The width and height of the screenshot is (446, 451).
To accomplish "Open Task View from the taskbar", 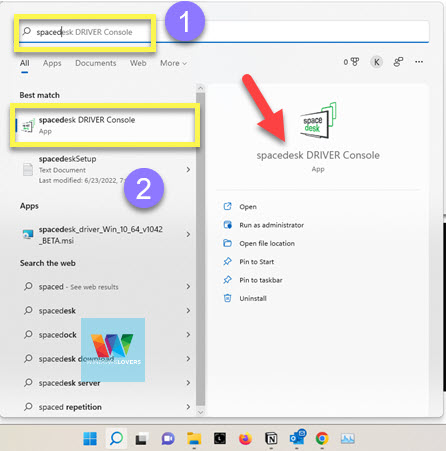I will [x=141, y=439].
